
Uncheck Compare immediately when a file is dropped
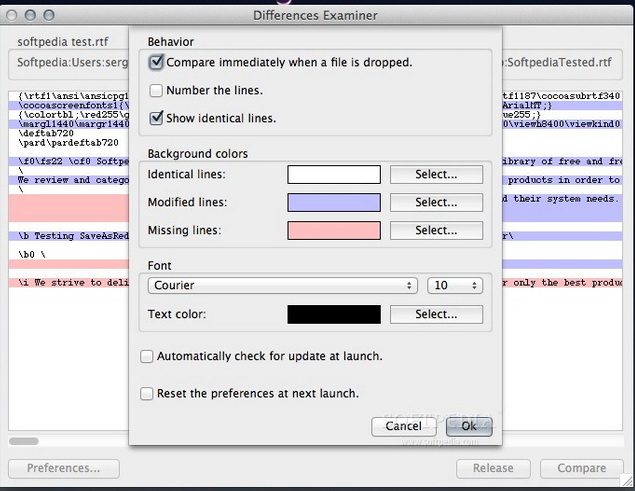point(156,62)
